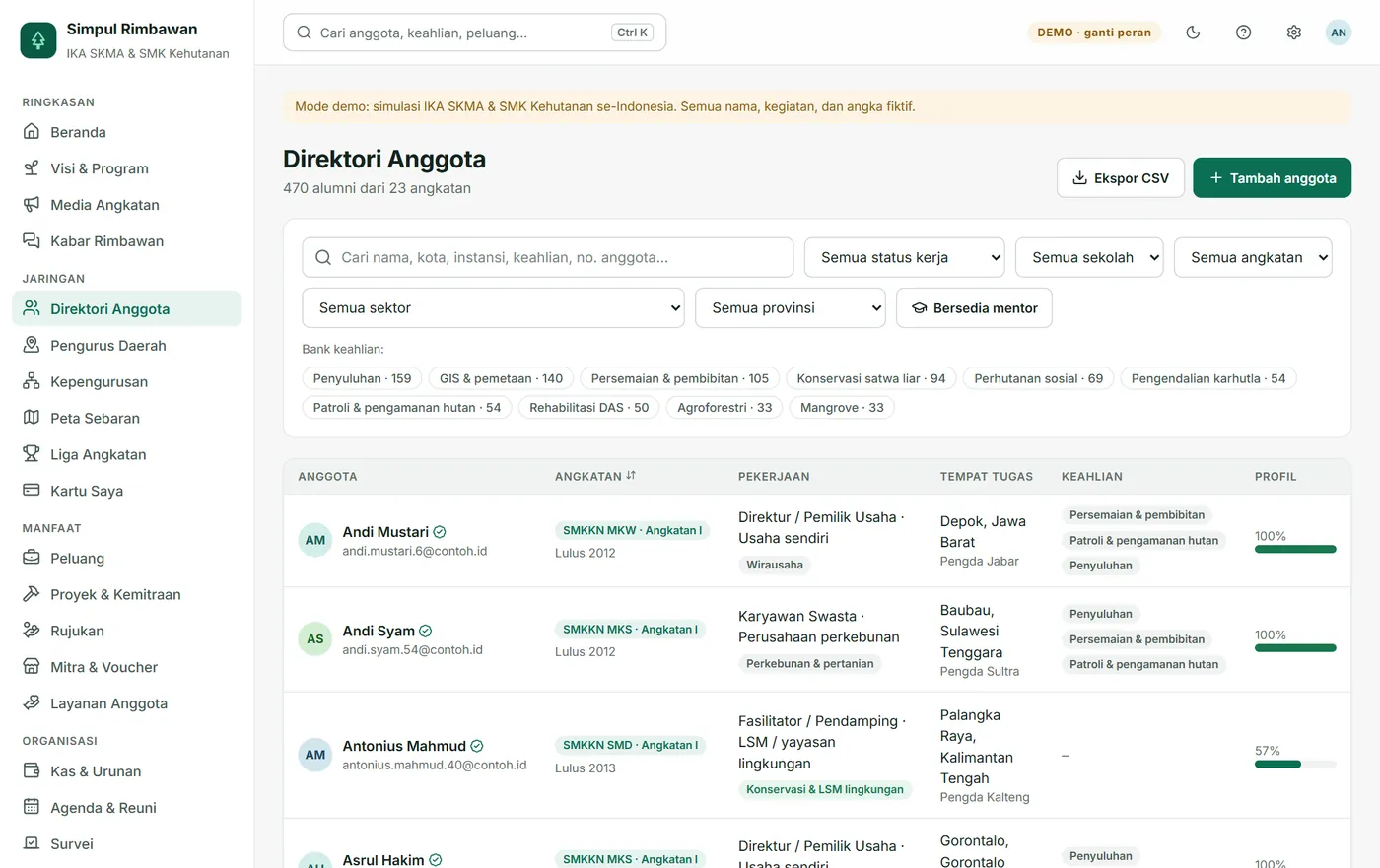
Task: Toggle Penyuluhan · 159 skill chip
Action: [362, 378]
